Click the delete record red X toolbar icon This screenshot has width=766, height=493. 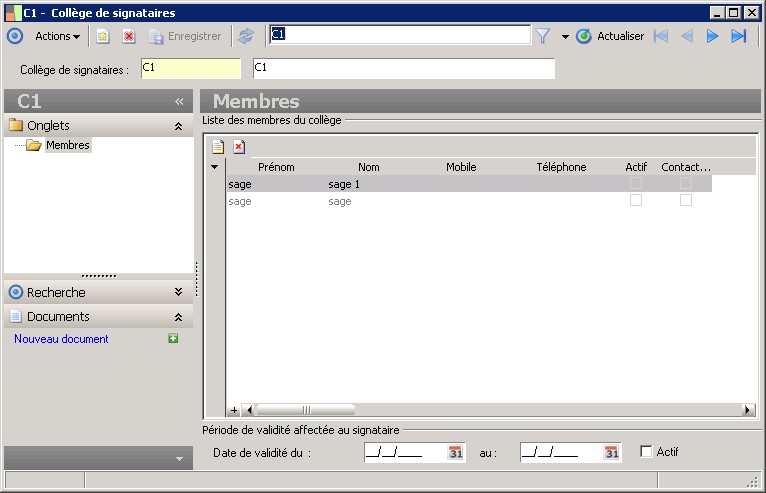[x=129, y=36]
